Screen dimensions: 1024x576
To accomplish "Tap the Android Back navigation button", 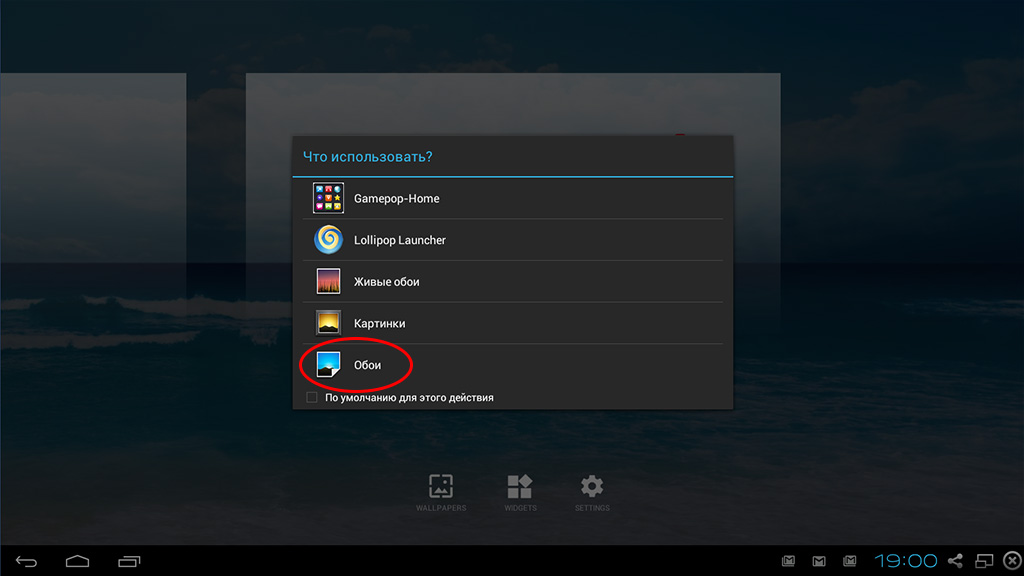I will pyautogui.click(x=26, y=561).
